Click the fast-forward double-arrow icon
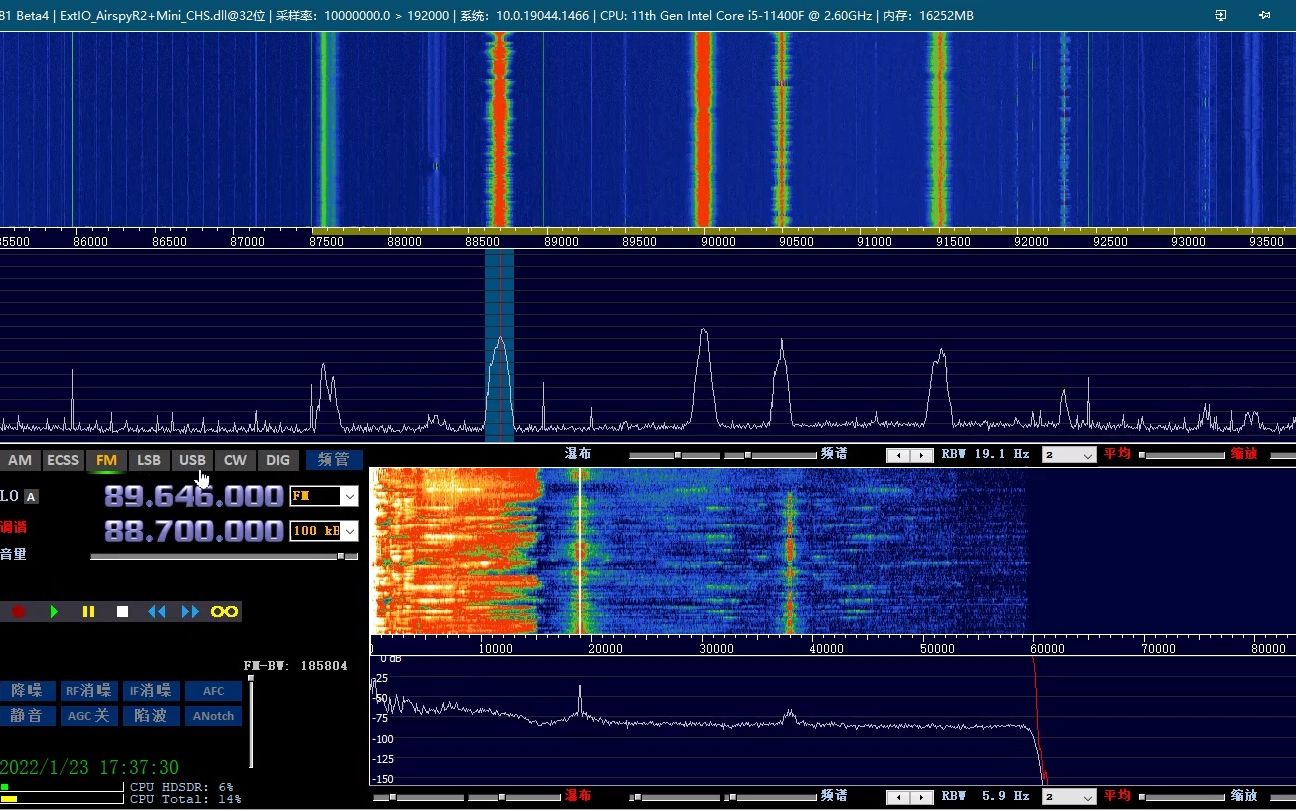The image size is (1296, 810). [x=189, y=611]
